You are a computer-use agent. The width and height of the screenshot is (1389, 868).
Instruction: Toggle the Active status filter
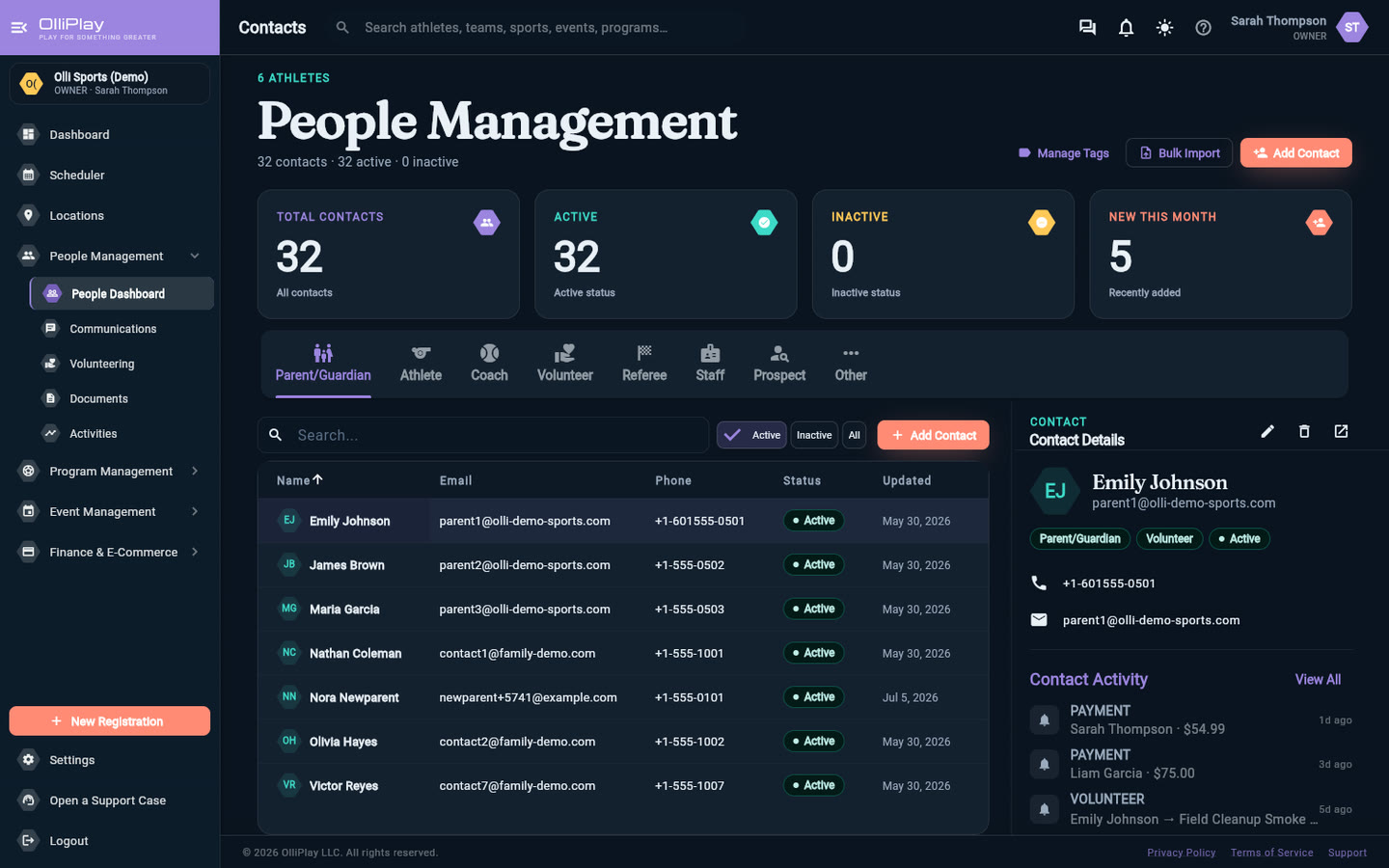[751, 435]
